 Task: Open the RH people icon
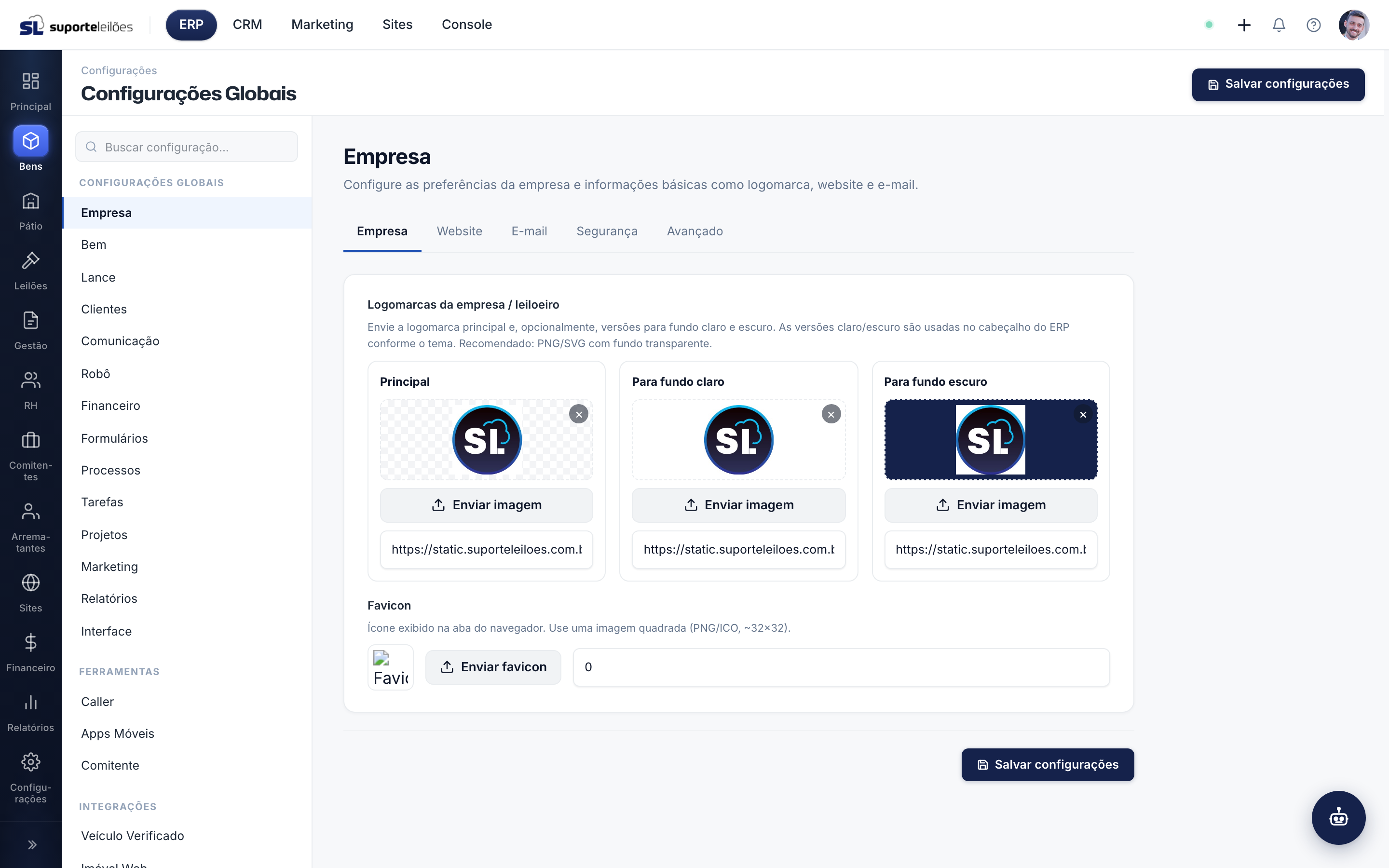[30, 380]
